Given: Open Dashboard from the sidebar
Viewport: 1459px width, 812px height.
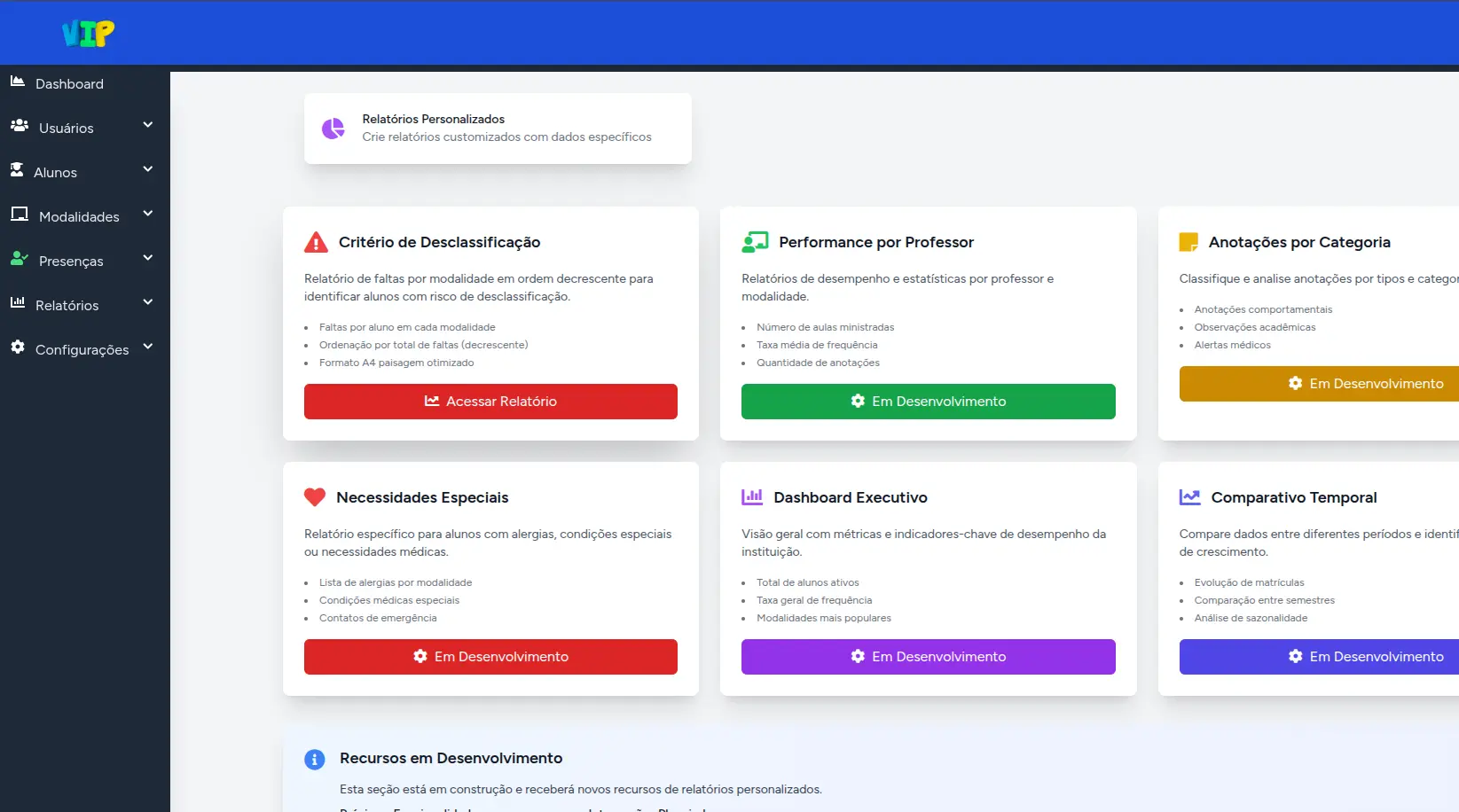Looking at the screenshot, I should point(69,84).
